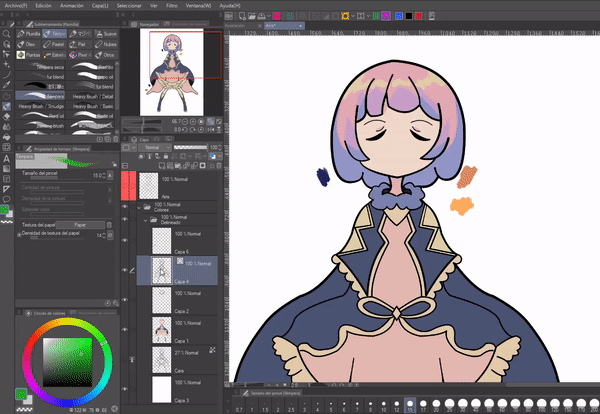
Task: Click the new canvas icon in top toolbar
Action: 242,16
